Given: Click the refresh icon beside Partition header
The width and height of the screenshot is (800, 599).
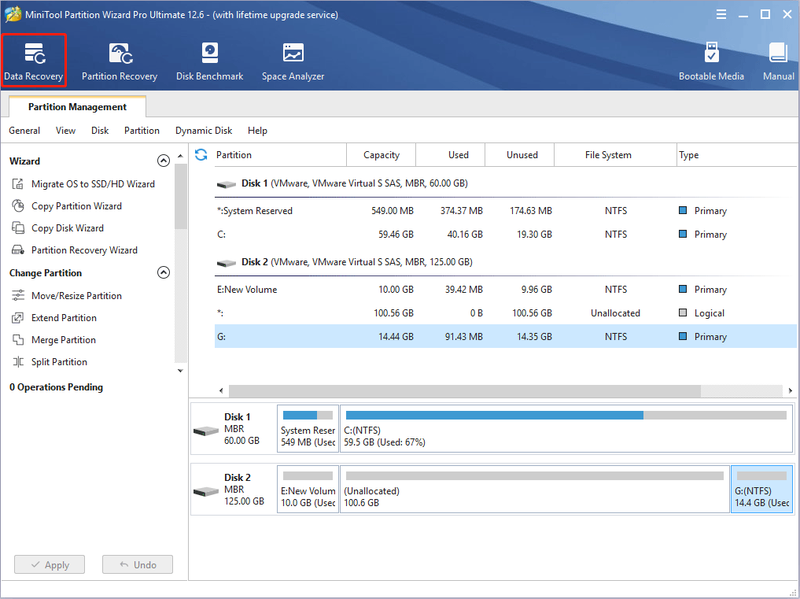Looking at the screenshot, I should 201,155.
